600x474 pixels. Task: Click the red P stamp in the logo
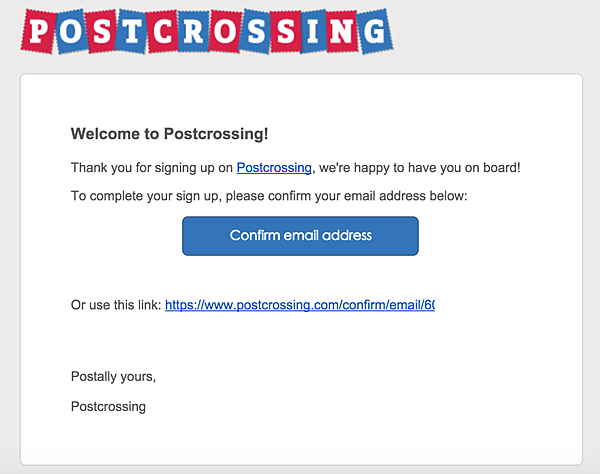(39, 31)
